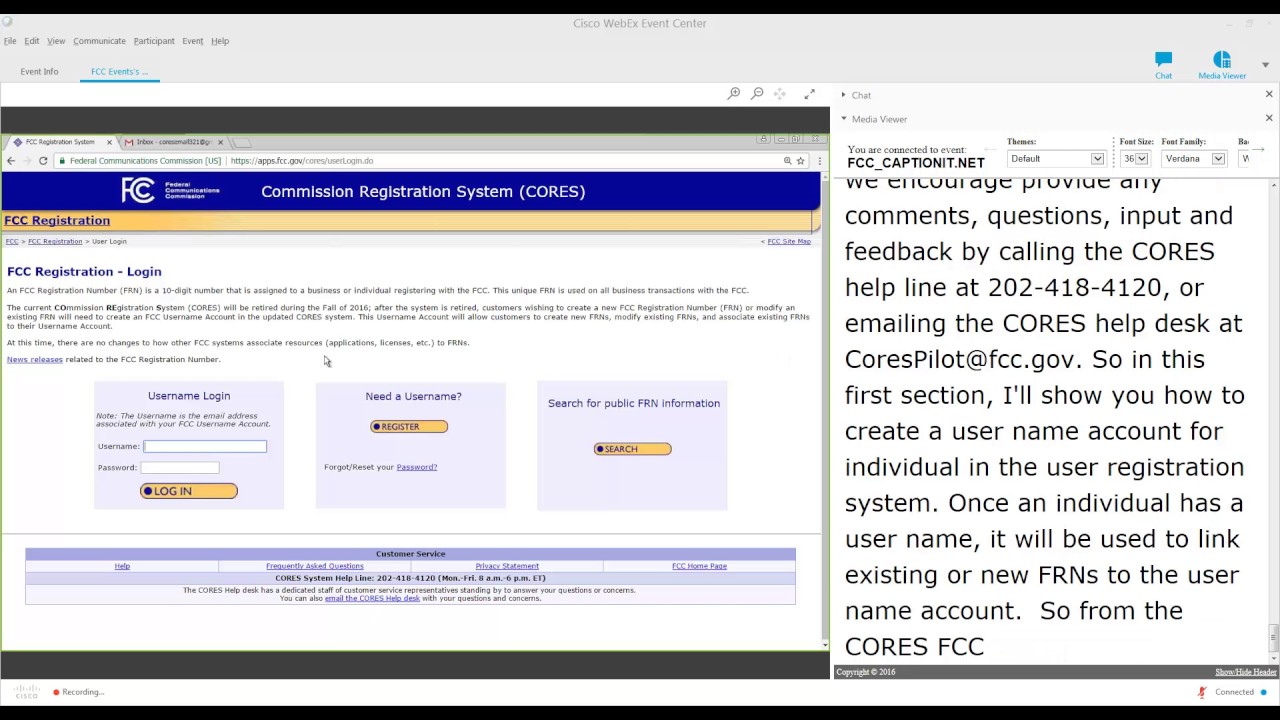Open the FCC Home Page link

(x=699, y=566)
